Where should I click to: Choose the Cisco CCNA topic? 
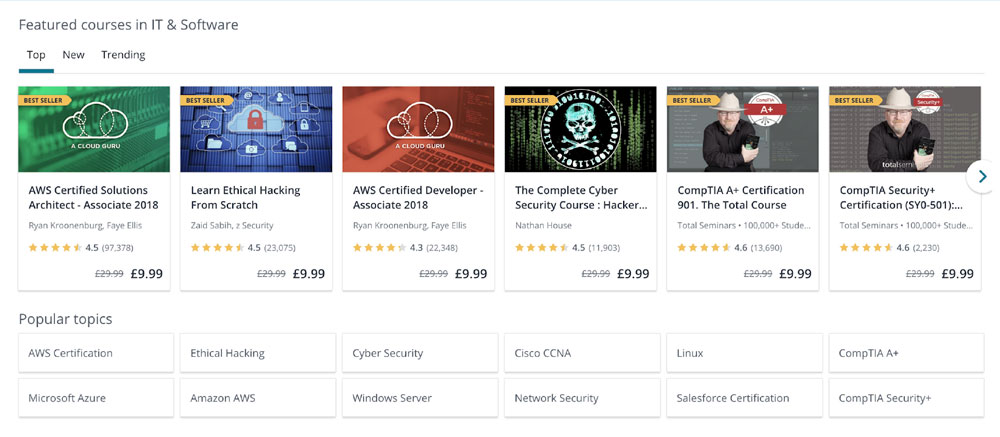[x=582, y=353]
